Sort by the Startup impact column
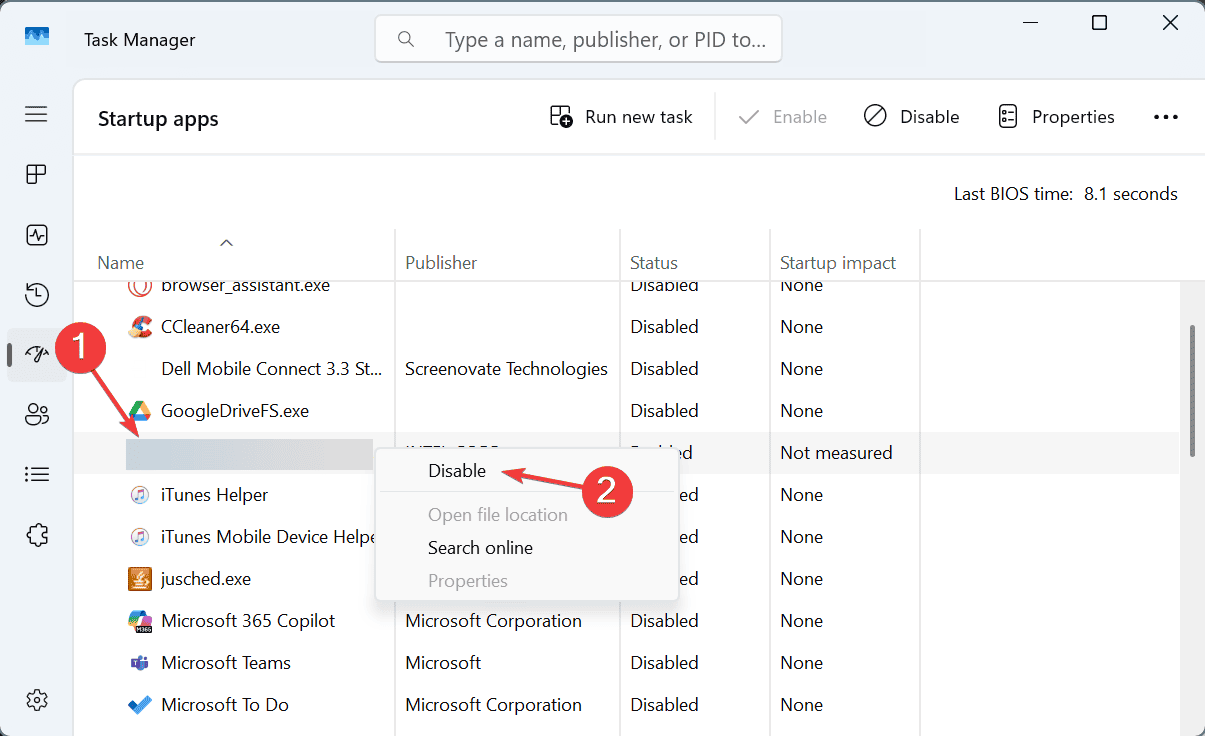Screen dimensions: 1205x736 838,263
